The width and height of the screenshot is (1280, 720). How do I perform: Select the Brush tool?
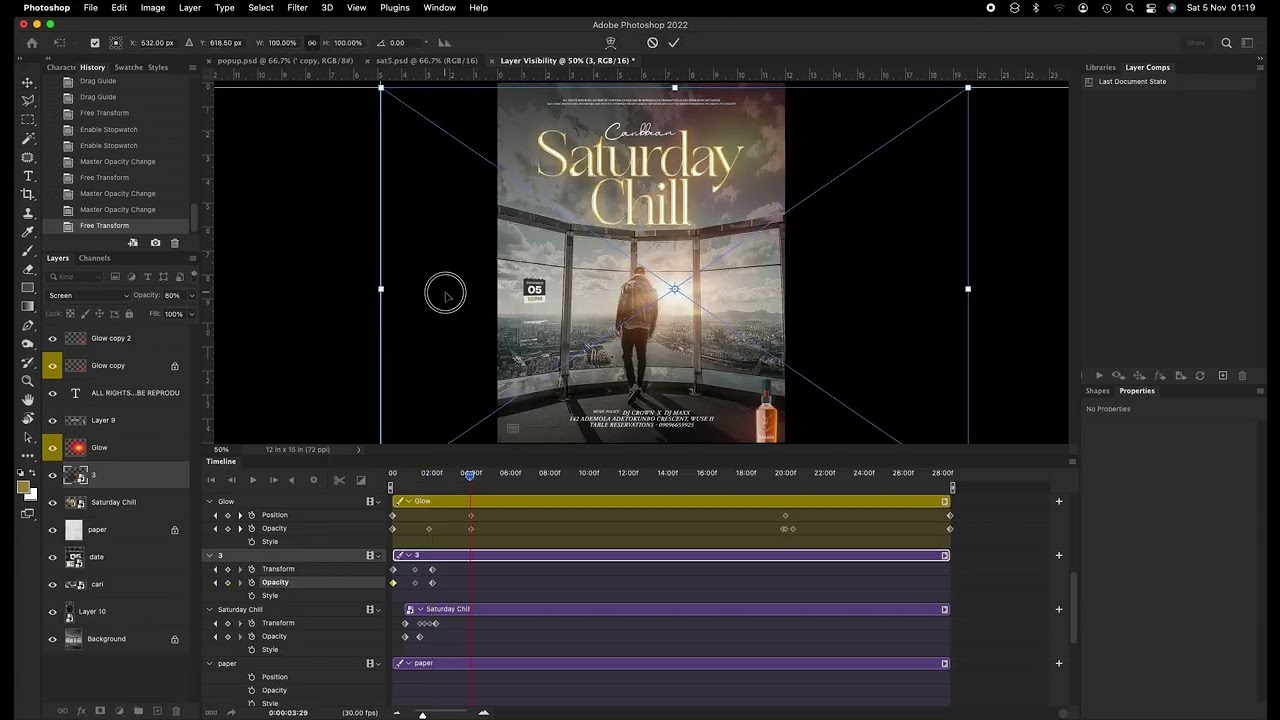point(28,250)
